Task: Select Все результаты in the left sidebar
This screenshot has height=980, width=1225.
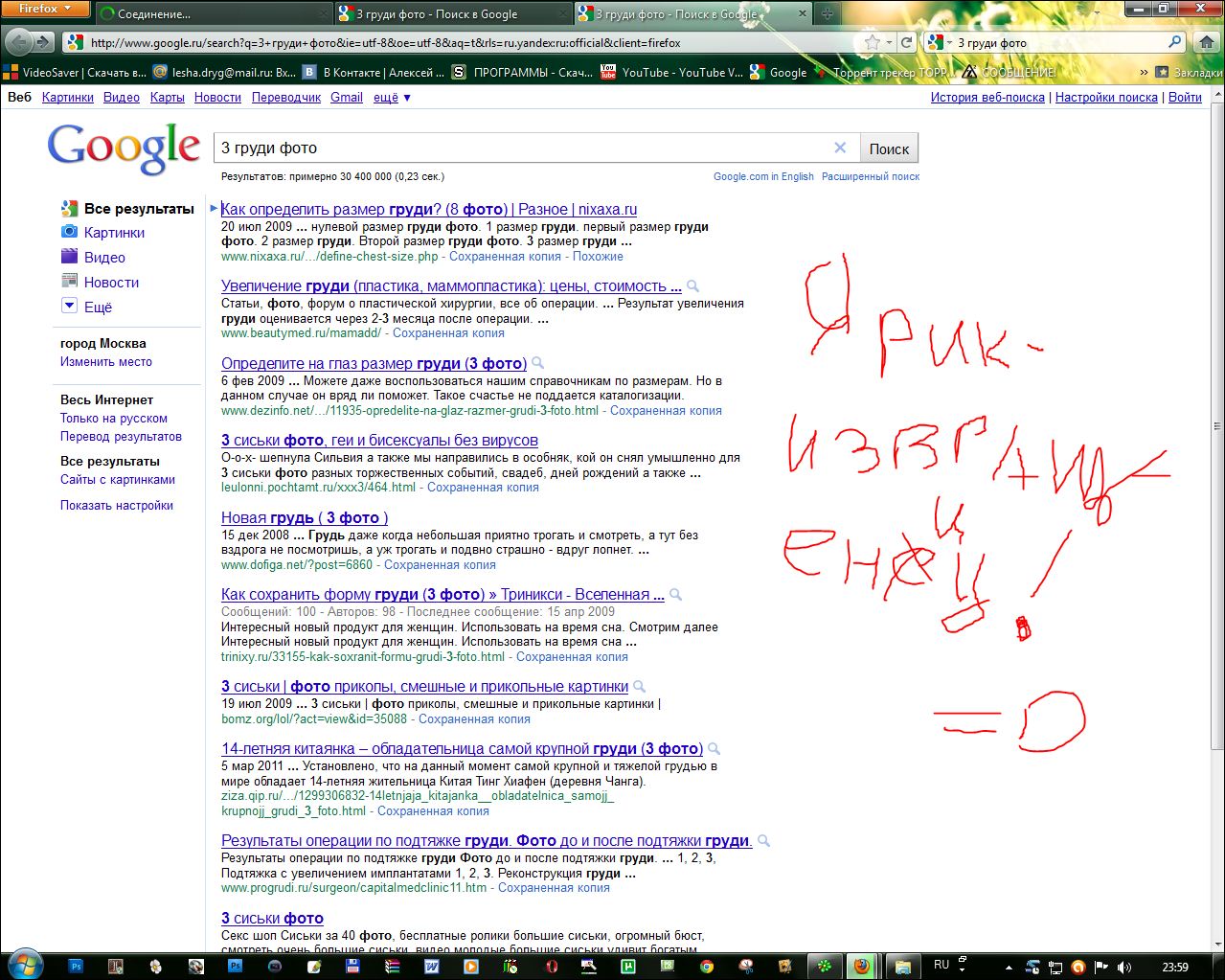Action: pyautogui.click(x=127, y=208)
